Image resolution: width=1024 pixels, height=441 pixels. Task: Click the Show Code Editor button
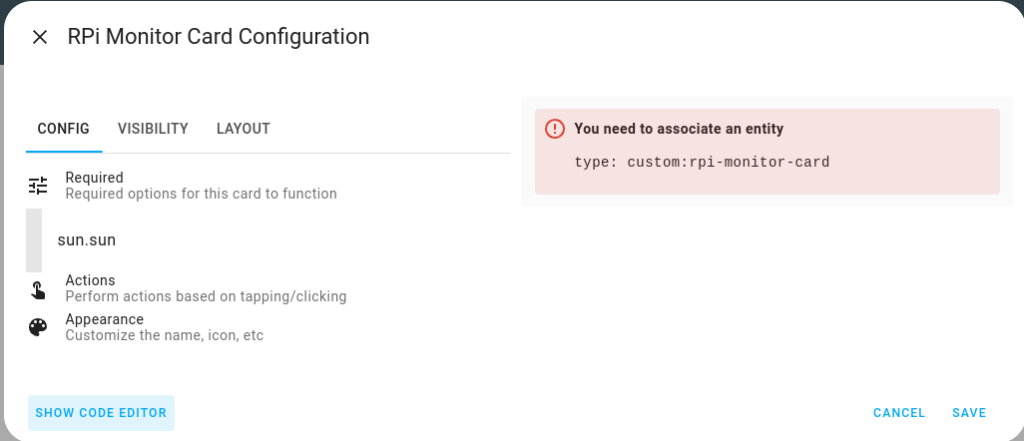coord(101,413)
